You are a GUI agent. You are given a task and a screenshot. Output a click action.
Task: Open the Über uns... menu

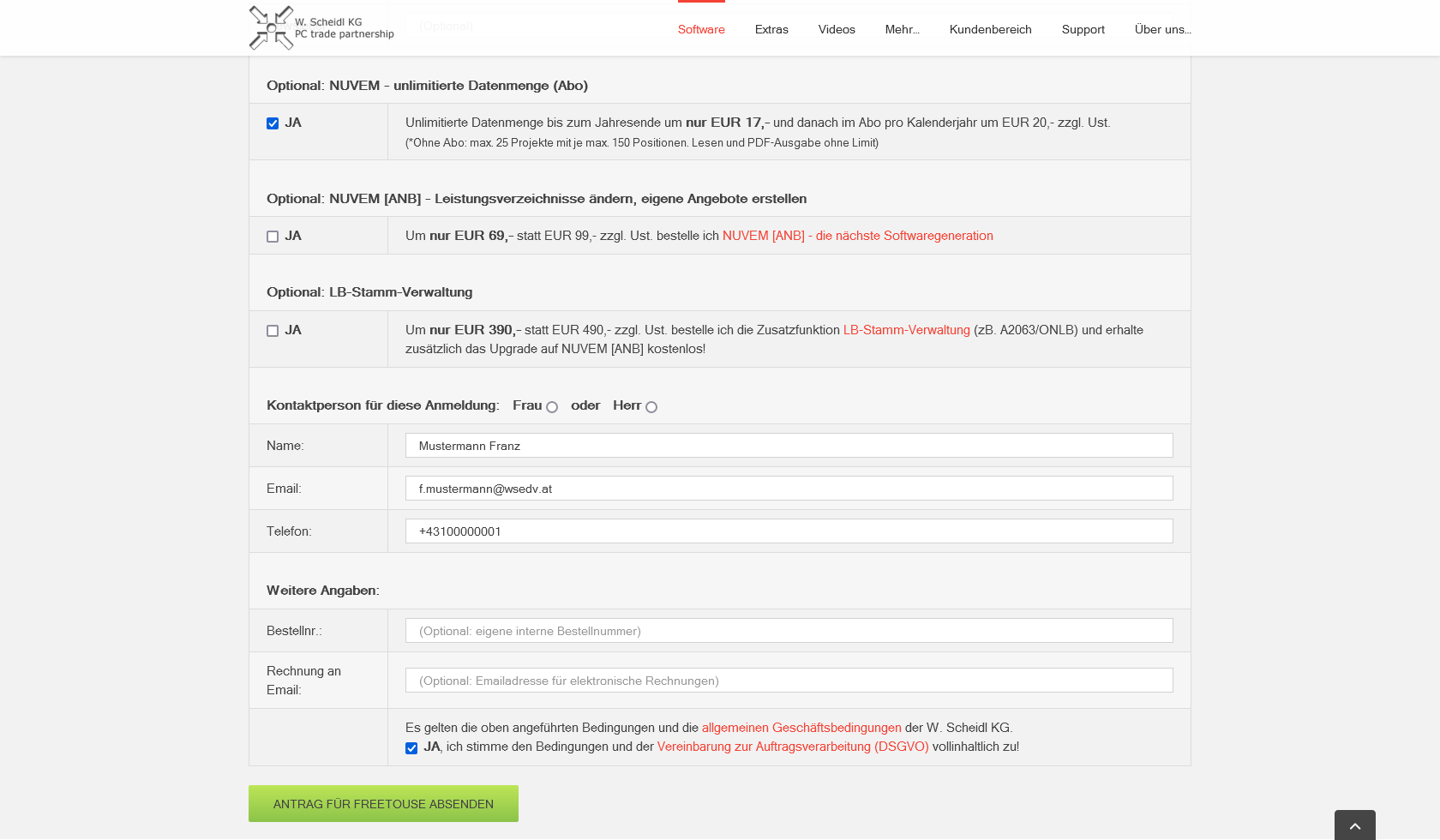coord(1163,29)
